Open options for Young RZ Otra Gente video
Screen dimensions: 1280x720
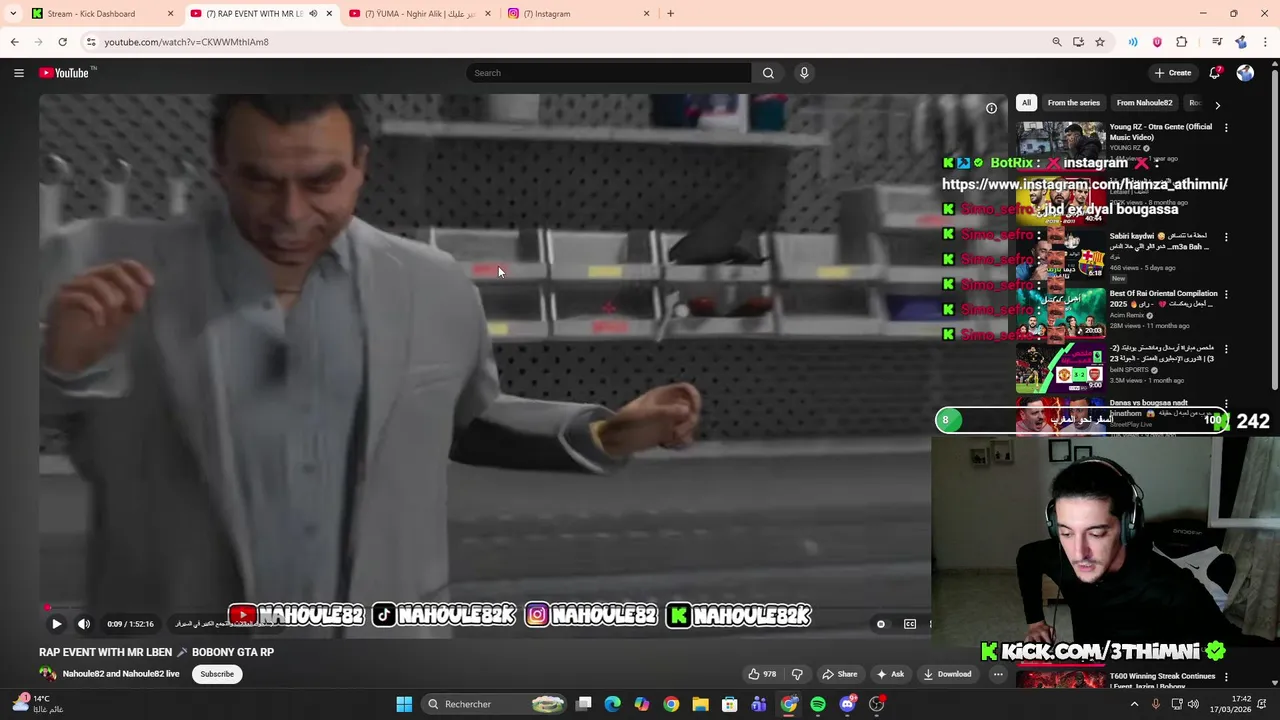1226,128
